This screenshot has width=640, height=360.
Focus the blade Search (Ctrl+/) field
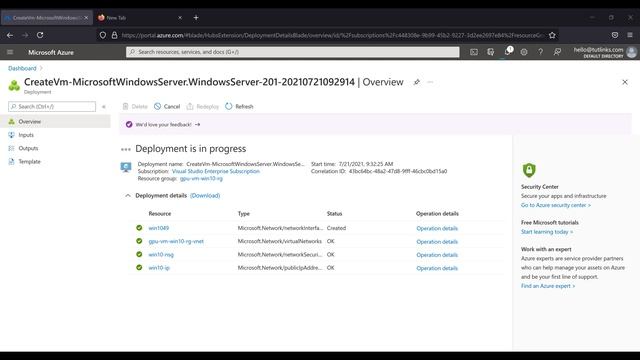52,107
